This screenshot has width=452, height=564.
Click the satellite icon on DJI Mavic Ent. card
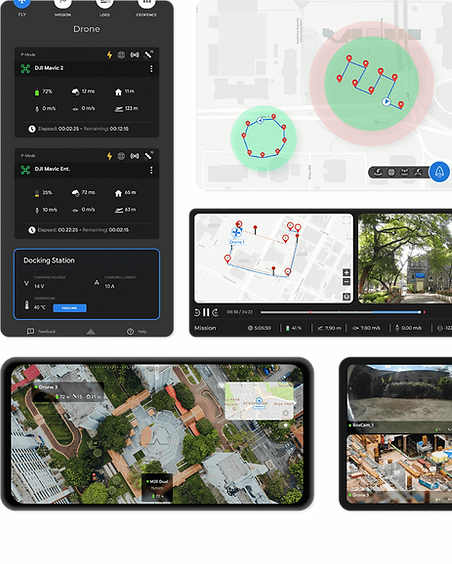click(x=148, y=156)
